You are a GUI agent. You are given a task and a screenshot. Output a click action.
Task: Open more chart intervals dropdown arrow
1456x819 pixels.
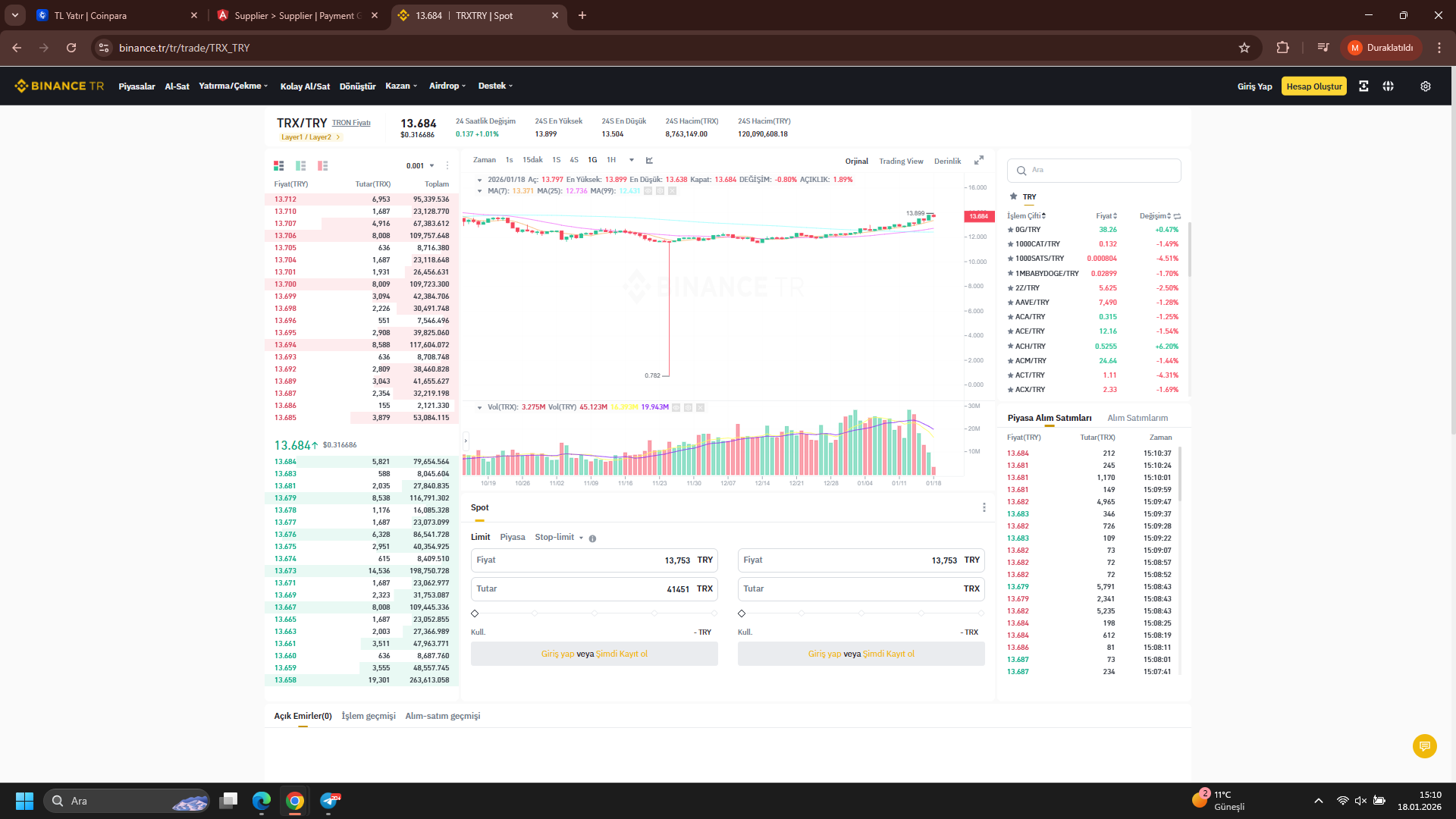point(631,160)
